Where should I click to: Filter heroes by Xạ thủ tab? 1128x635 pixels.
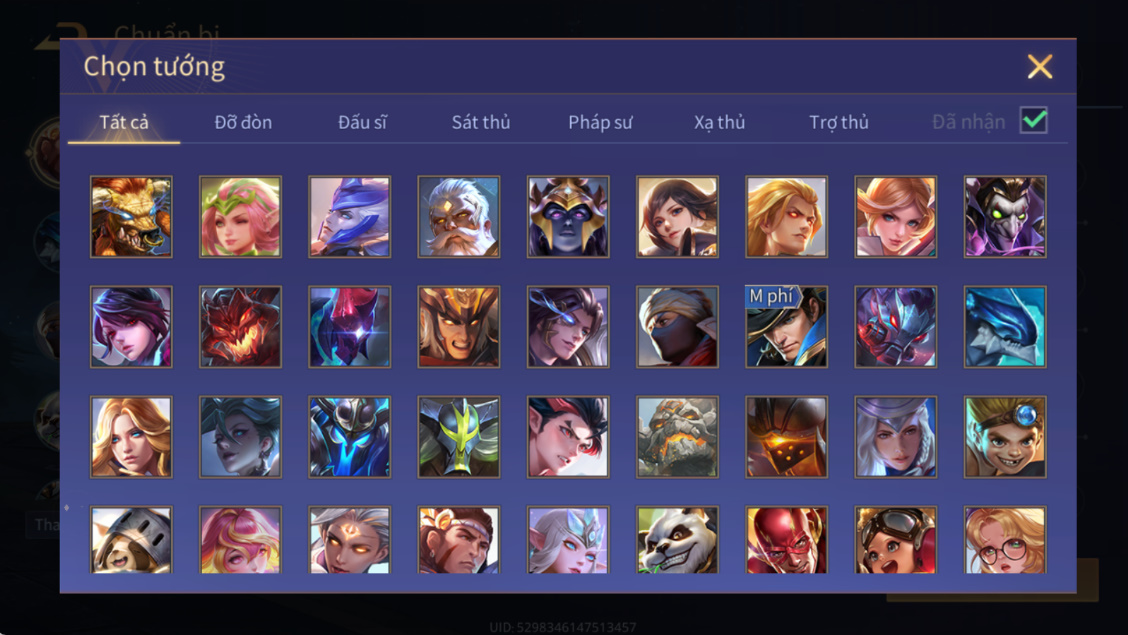coord(719,122)
